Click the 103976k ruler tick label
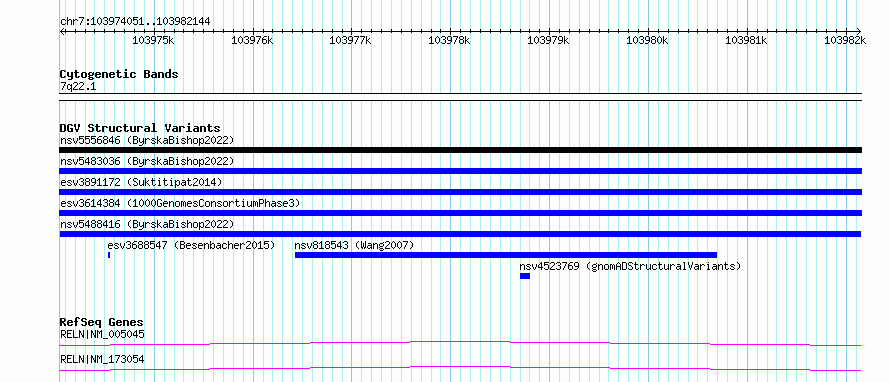 click(253, 40)
